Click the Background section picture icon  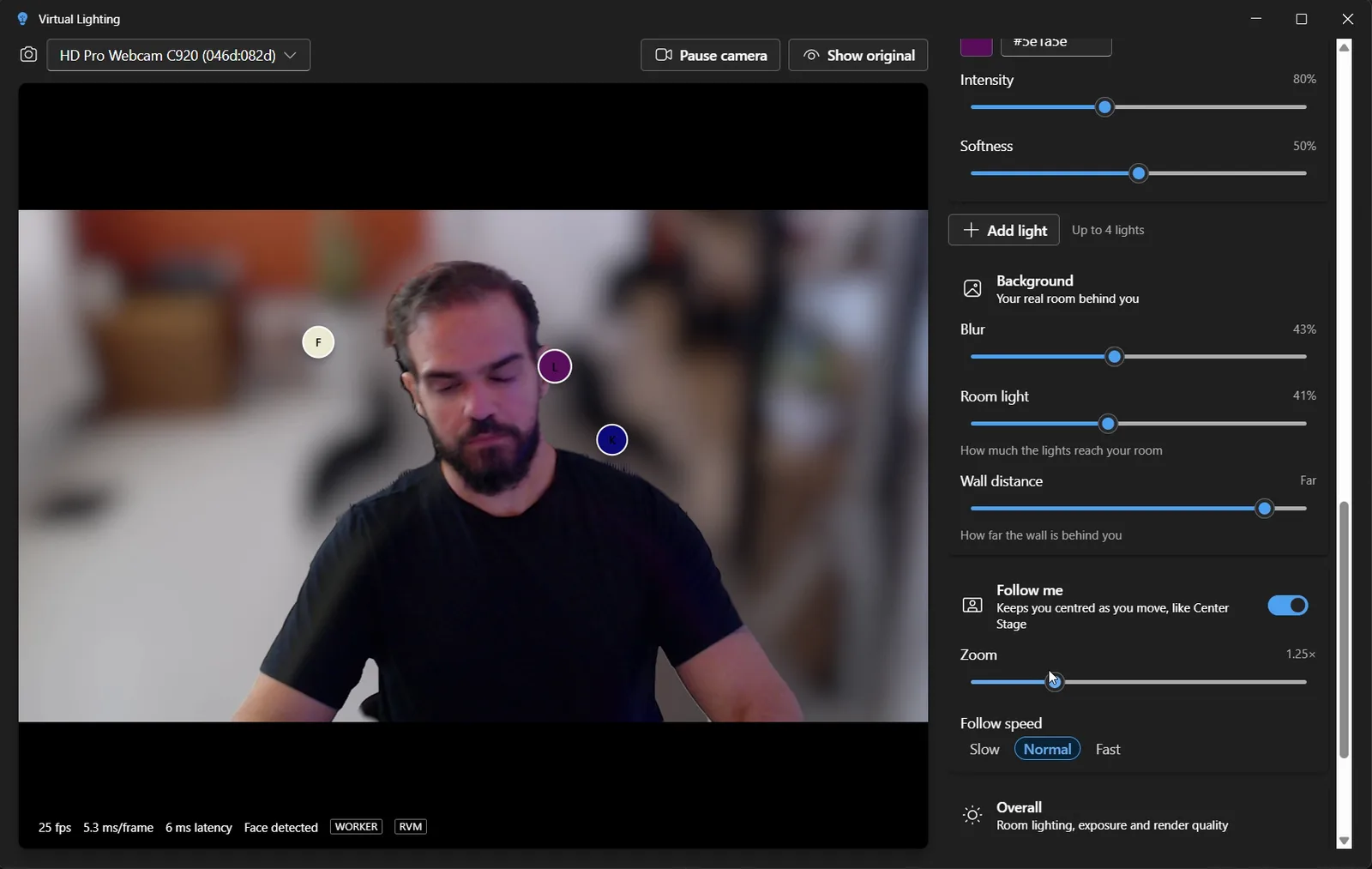tap(972, 288)
